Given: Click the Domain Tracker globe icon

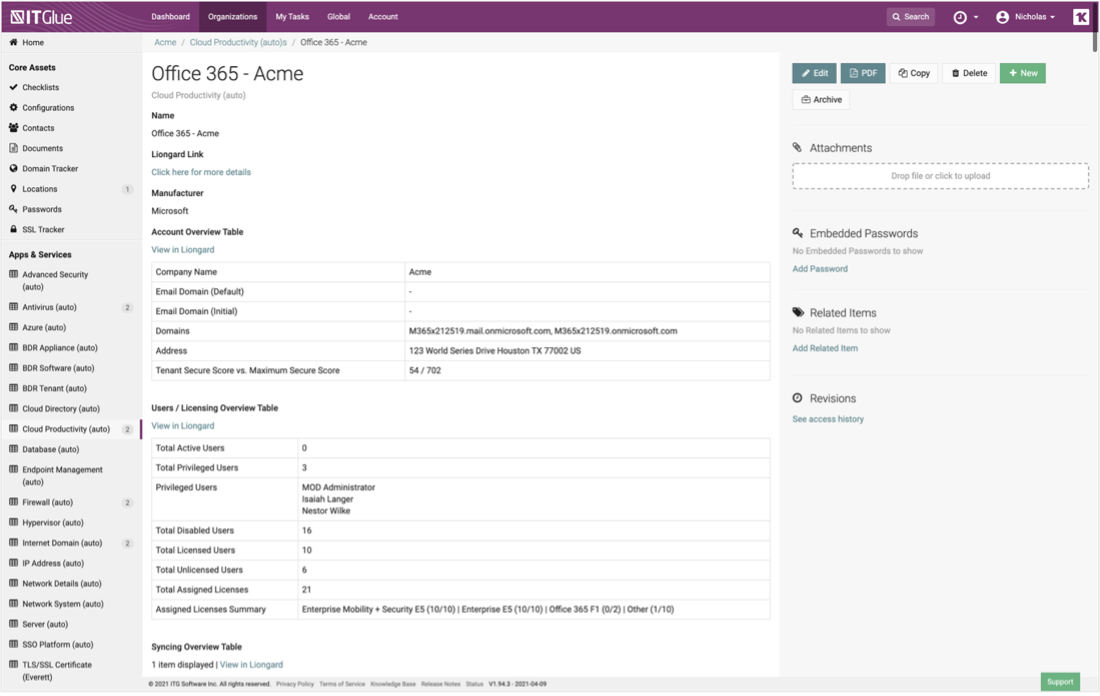Looking at the screenshot, I should point(13,168).
